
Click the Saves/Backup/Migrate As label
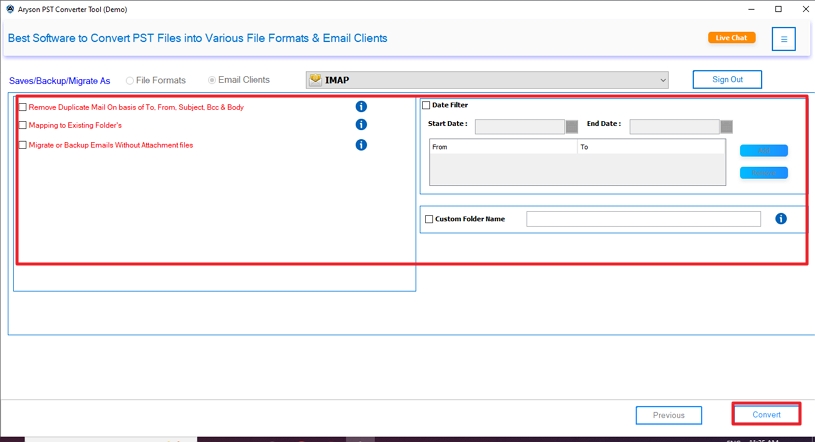coord(60,81)
